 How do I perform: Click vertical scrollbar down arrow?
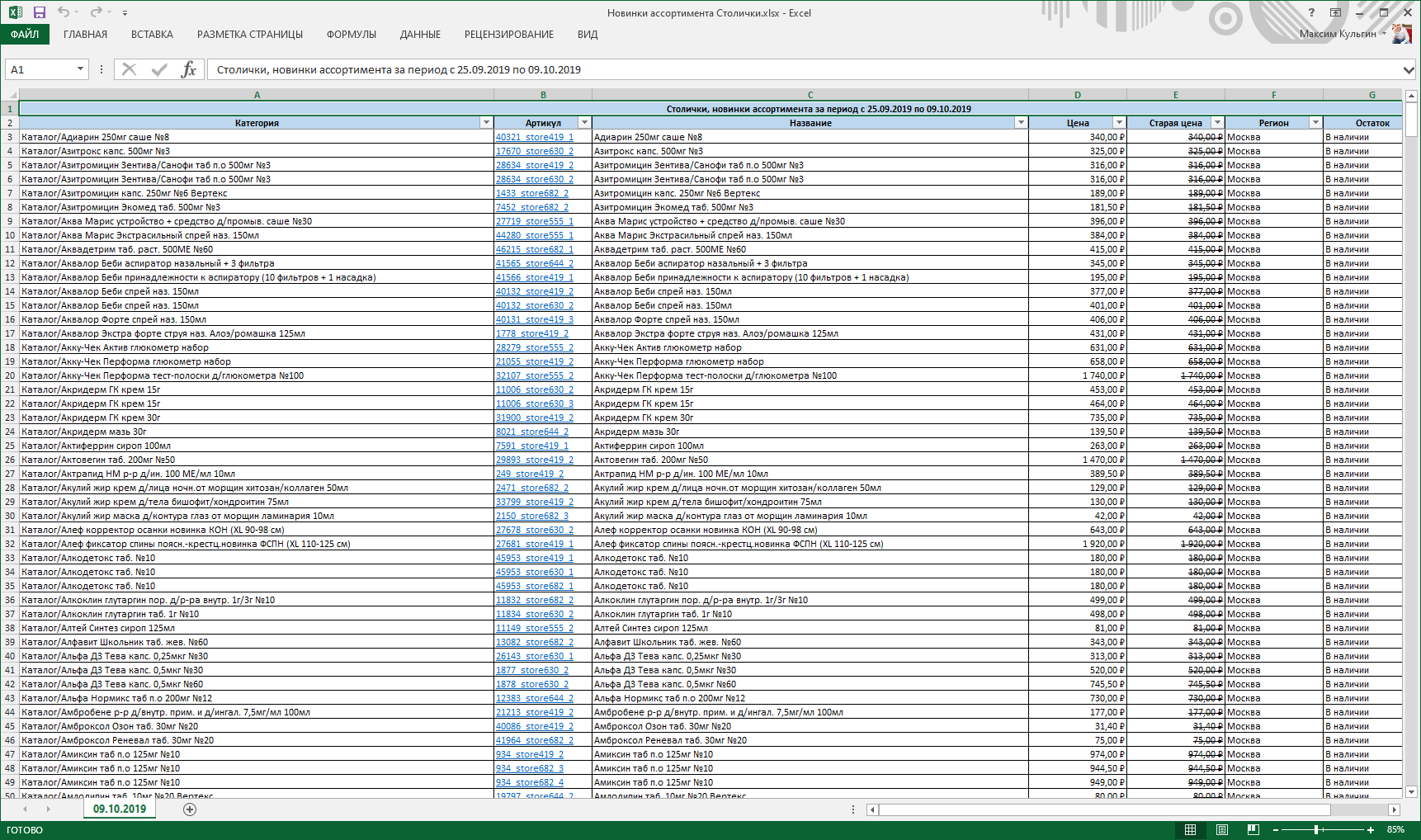coord(1411,792)
